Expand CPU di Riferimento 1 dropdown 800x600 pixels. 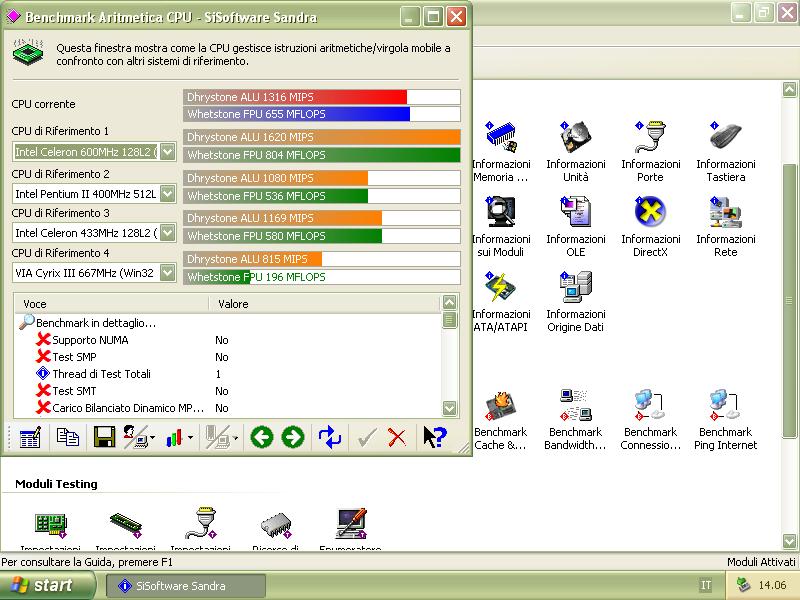click(x=167, y=152)
